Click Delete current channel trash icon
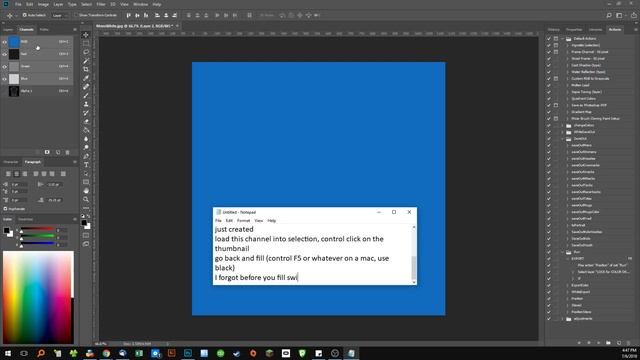The height and width of the screenshot is (360, 640). (x=67, y=152)
